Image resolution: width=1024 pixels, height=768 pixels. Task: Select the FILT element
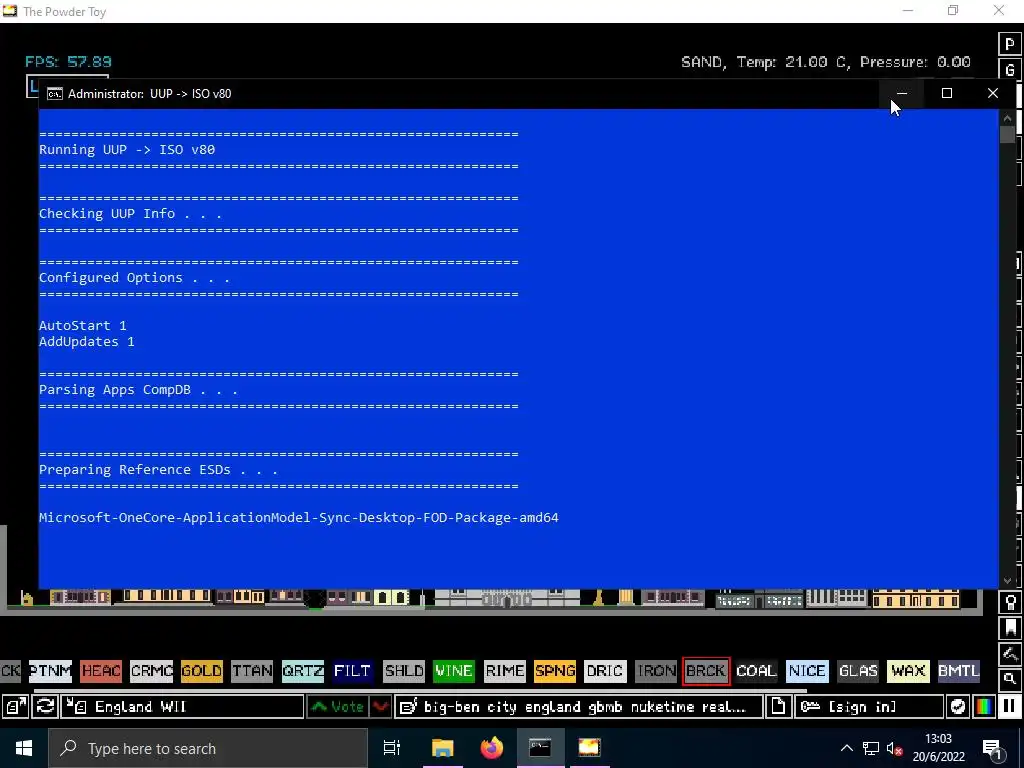click(x=353, y=671)
